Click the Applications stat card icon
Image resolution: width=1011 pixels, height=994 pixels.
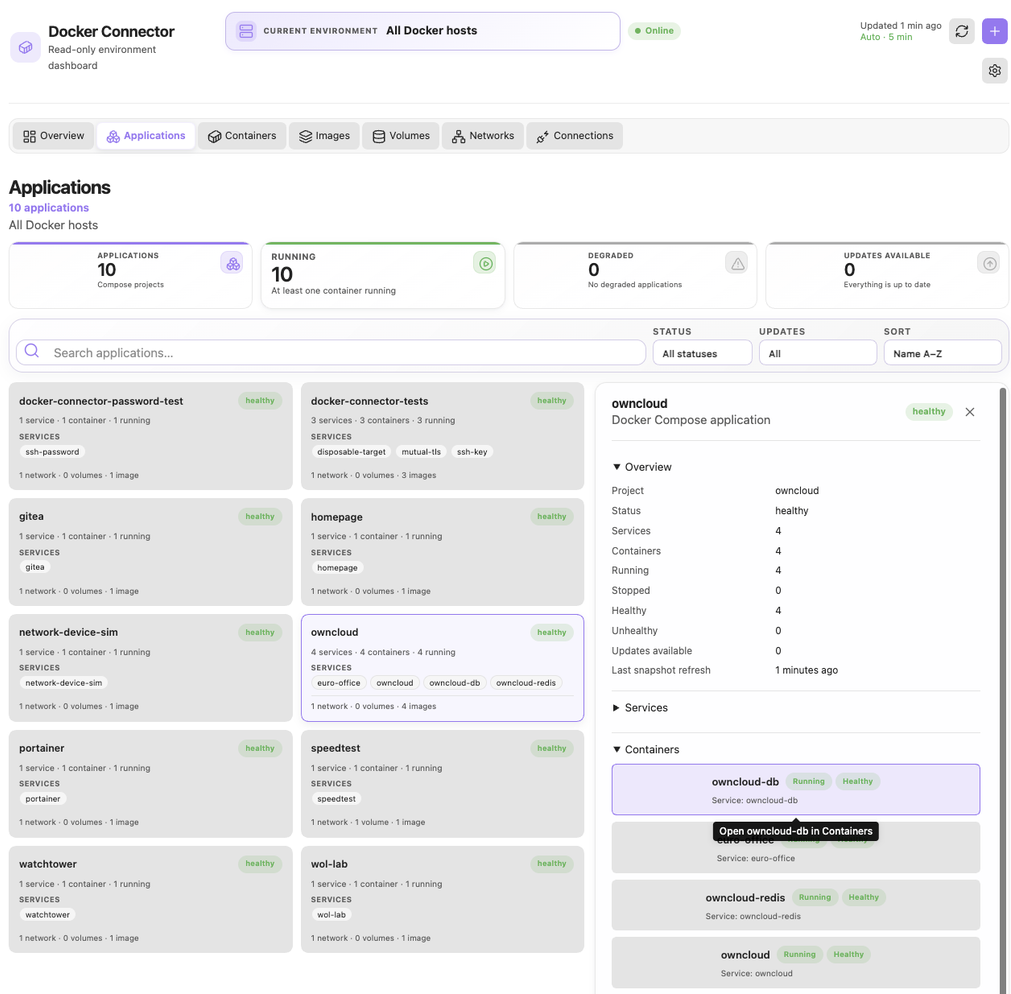tap(233, 264)
